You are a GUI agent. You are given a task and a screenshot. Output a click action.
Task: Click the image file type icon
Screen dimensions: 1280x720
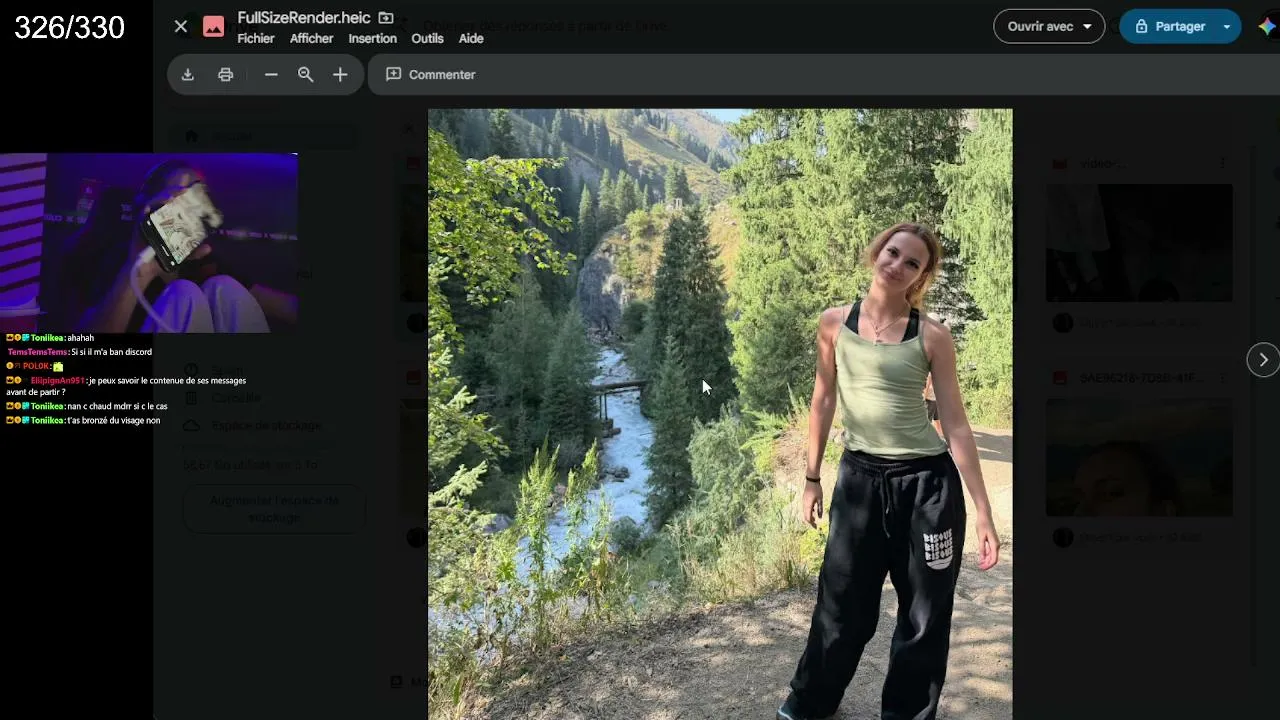pos(214,27)
